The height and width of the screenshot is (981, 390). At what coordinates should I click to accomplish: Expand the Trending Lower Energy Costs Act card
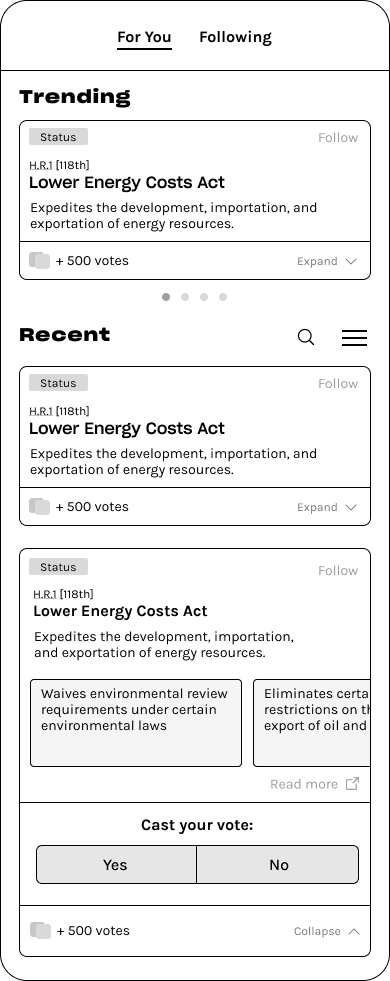[327, 261]
